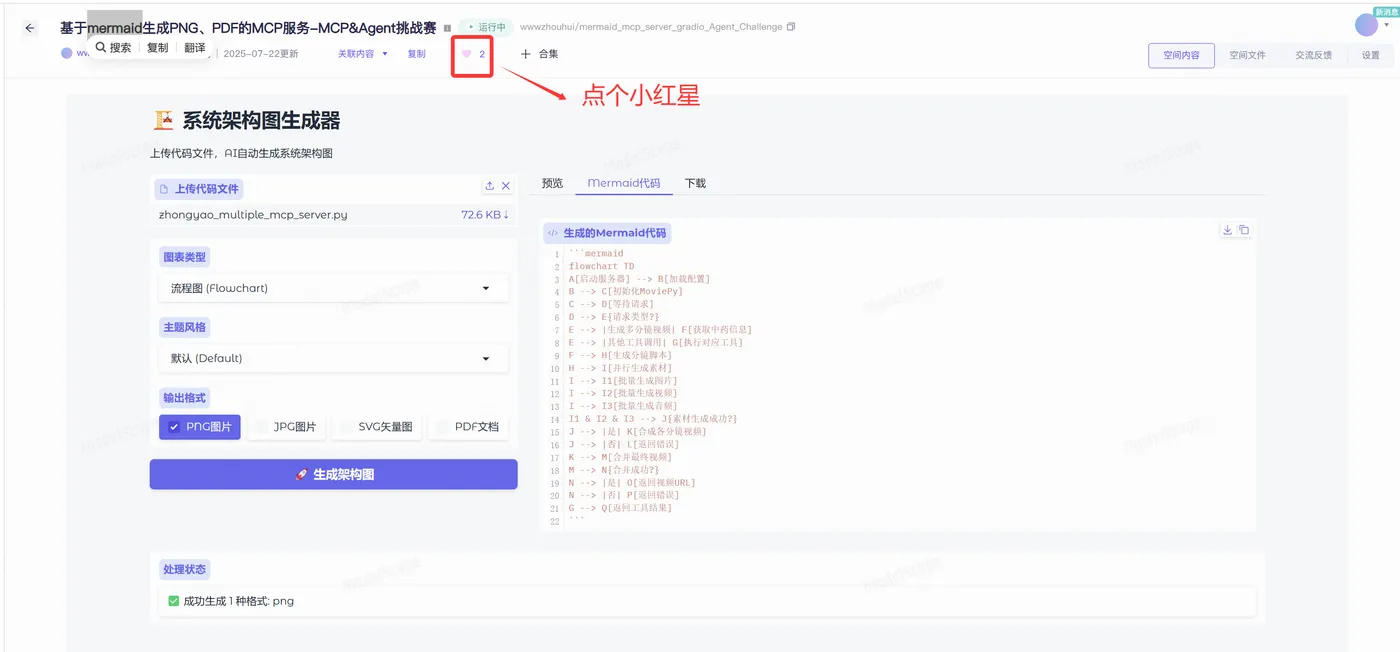Expand the account menu arrow beside avatar
This screenshot has height=652, width=1400.
(x=1387, y=26)
